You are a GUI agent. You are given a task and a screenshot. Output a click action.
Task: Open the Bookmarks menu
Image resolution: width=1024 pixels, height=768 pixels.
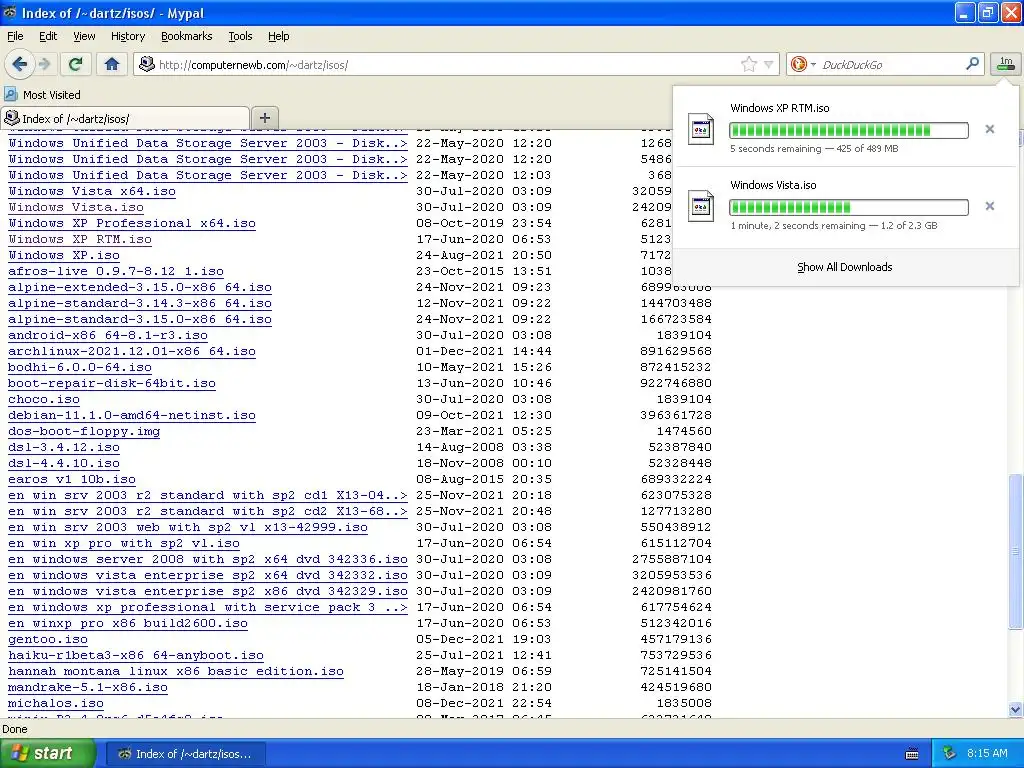(186, 36)
